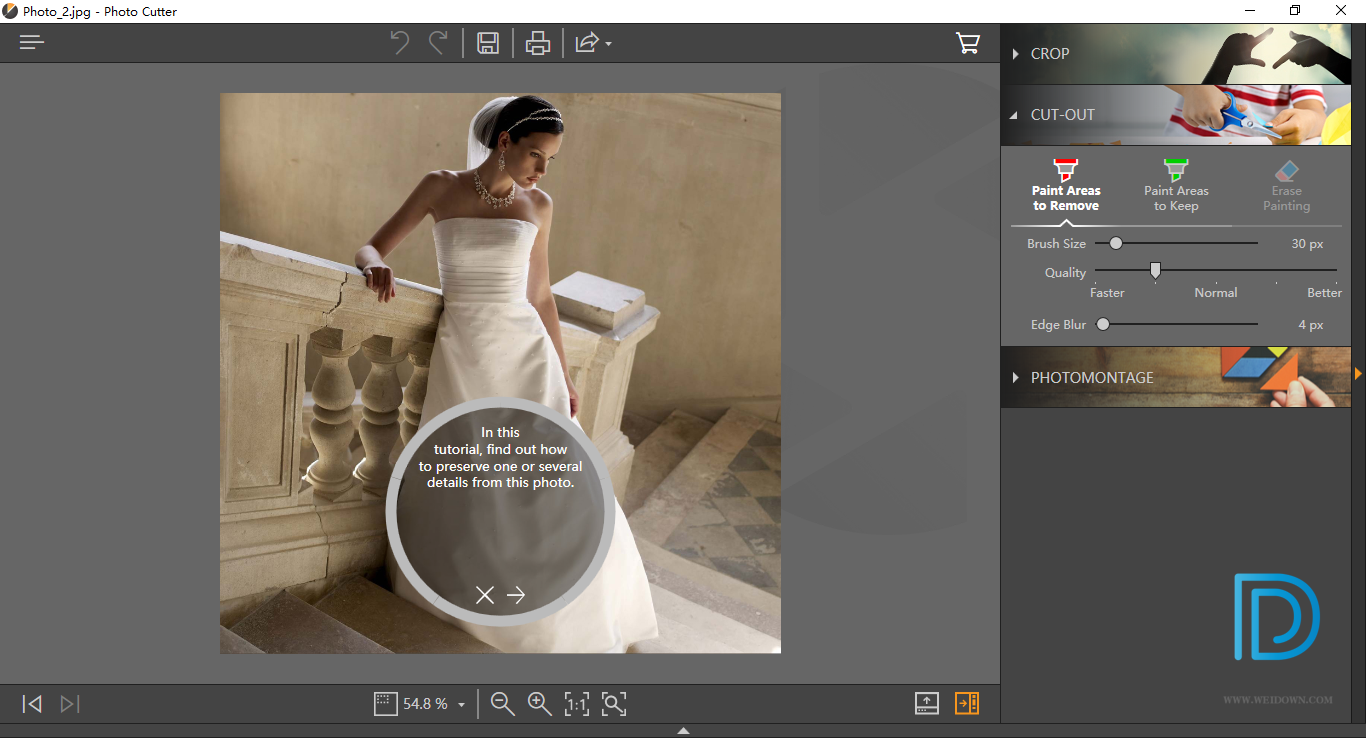Click the share export icon
Screen dimensions: 1366x738
(x=587, y=43)
